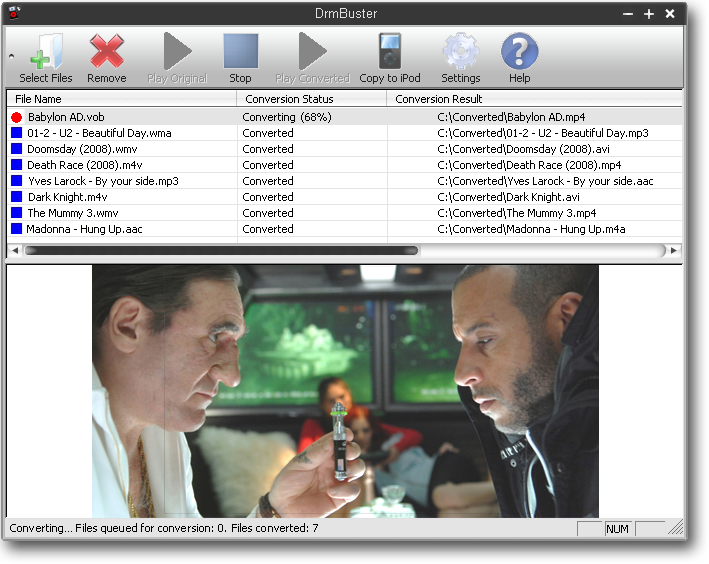Select Yves Larock - By your side.mp3
The height and width of the screenshot is (564, 709).
coord(103,181)
